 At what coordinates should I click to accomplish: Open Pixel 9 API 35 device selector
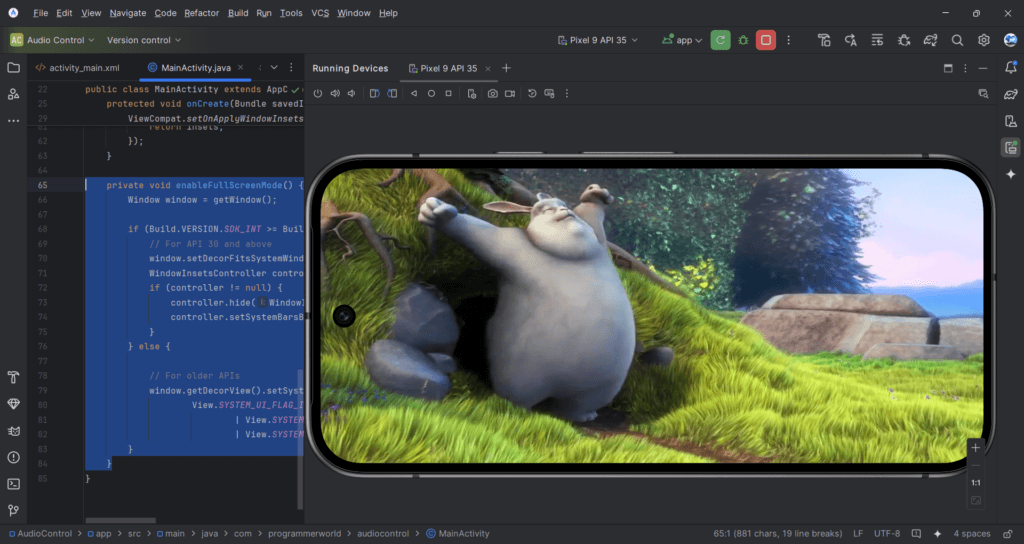click(598, 40)
